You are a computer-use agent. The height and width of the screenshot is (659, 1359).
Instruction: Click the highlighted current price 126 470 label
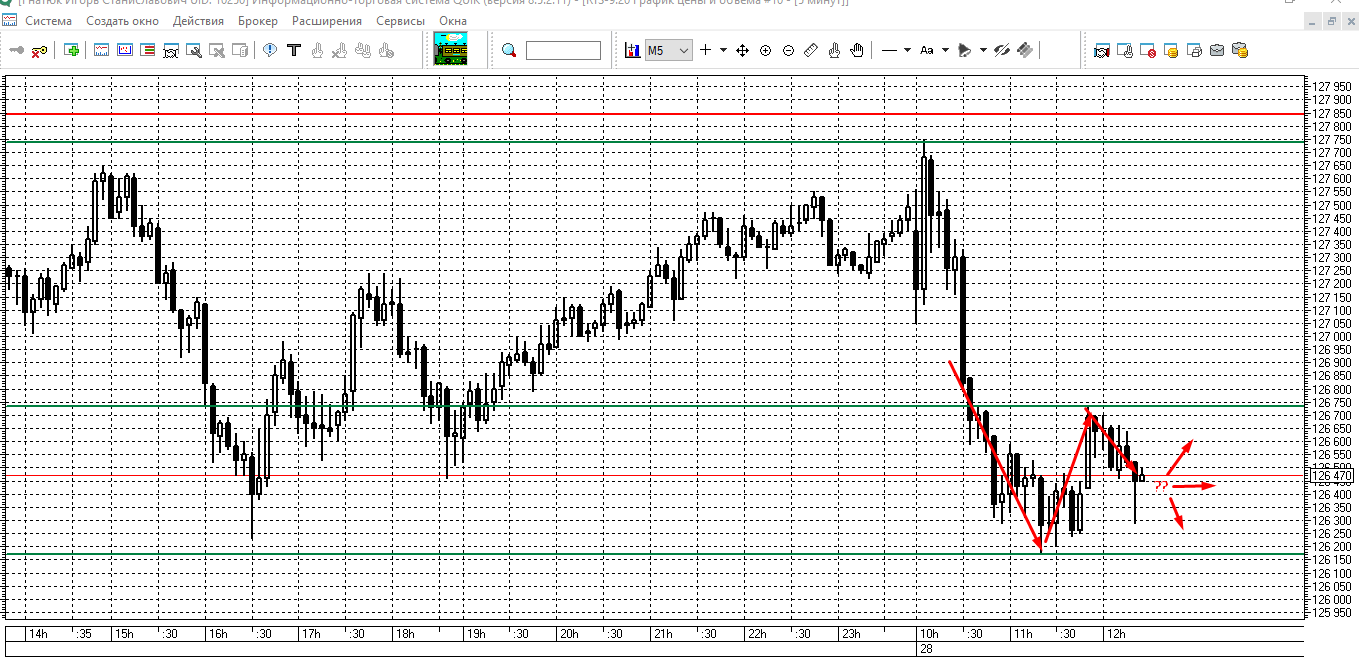click(1331, 477)
